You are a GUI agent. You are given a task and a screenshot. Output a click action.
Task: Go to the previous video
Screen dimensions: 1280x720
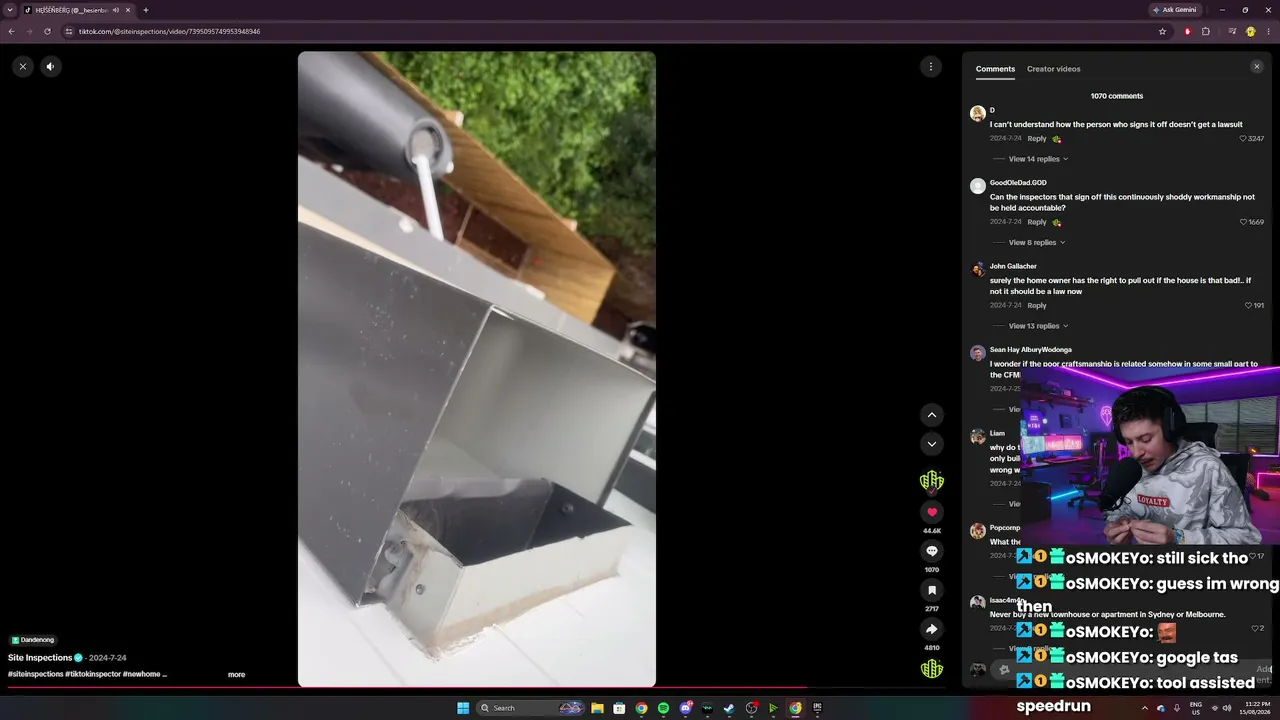point(932,415)
